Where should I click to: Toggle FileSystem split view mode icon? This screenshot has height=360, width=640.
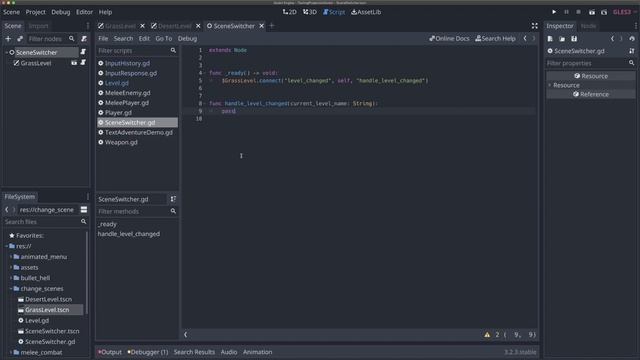84,209
